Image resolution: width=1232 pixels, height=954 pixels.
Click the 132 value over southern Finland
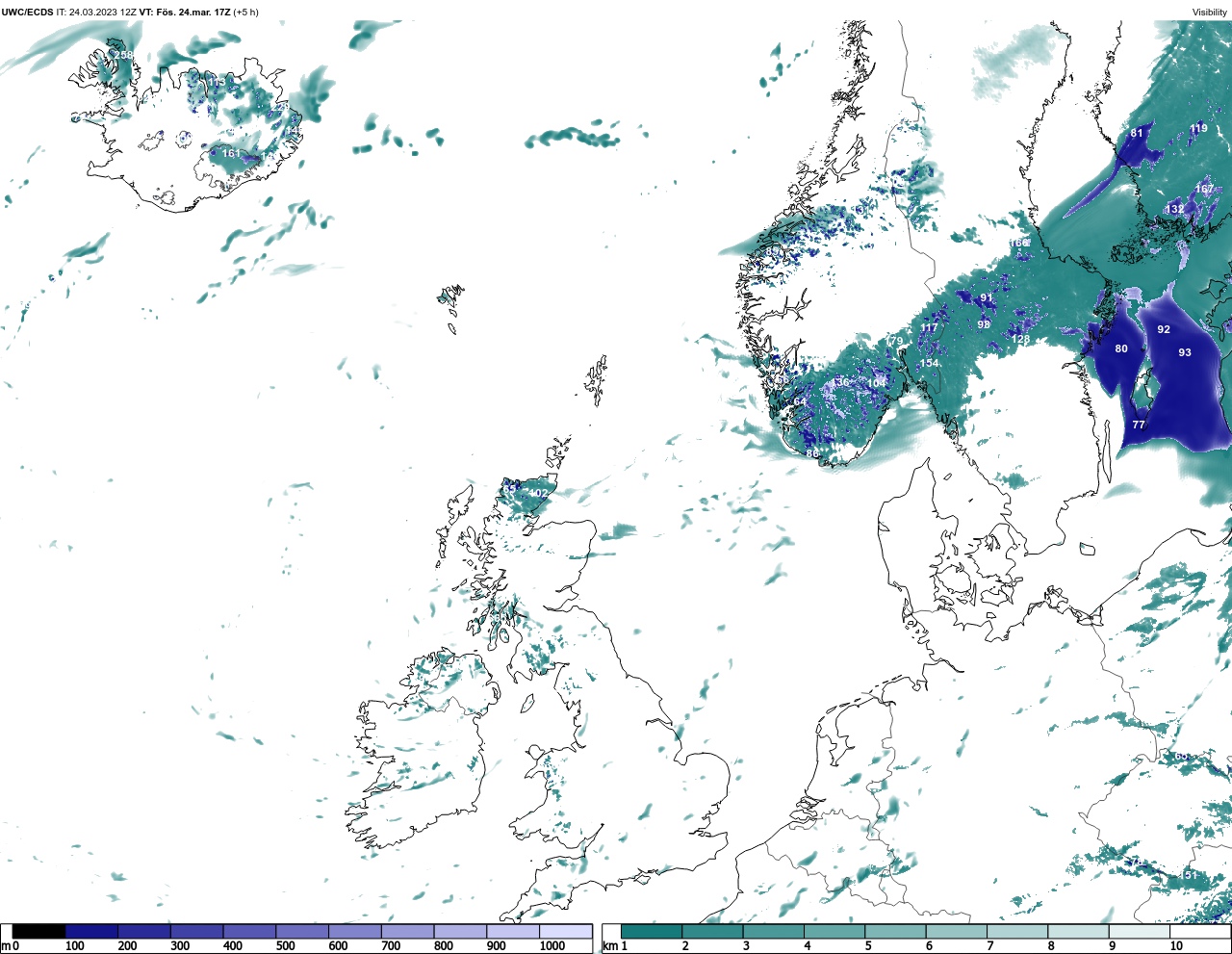(1175, 209)
